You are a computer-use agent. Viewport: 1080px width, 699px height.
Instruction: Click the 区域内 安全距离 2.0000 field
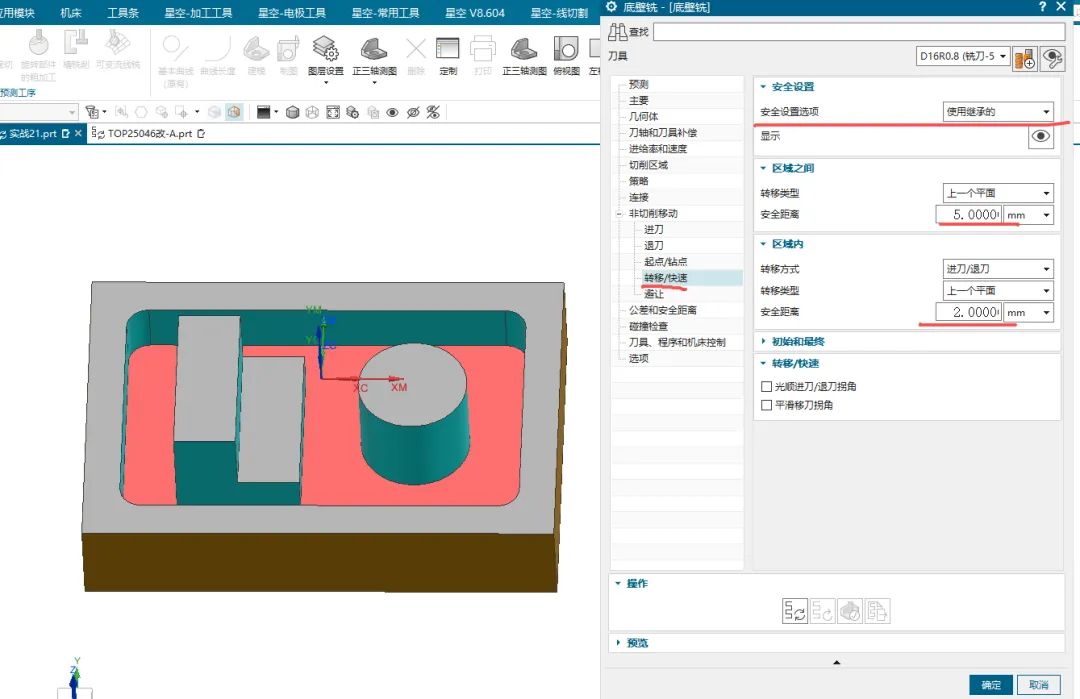point(968,313)
